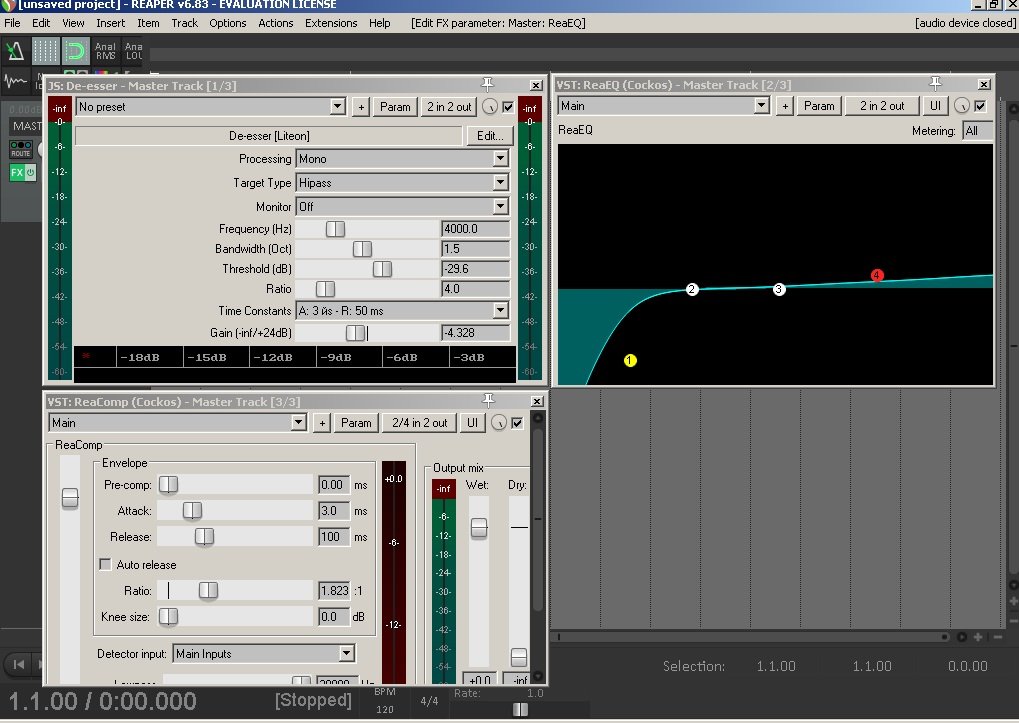
Task: Select ReaEQ band point 2
Action: (692, 290)
